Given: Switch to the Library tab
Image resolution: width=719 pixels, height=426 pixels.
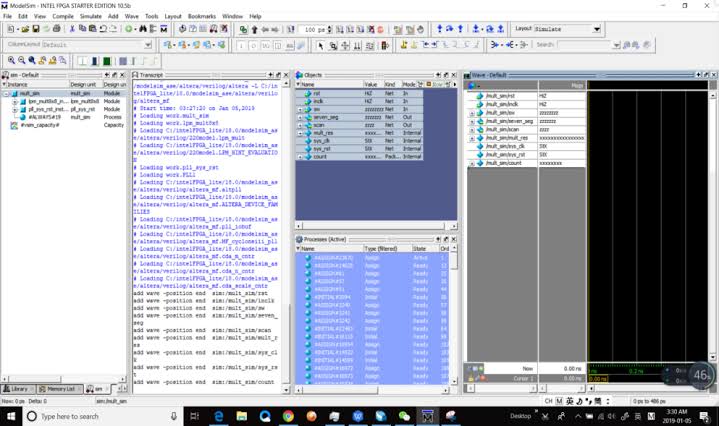Looking at the screenshot, I should 16,389.
